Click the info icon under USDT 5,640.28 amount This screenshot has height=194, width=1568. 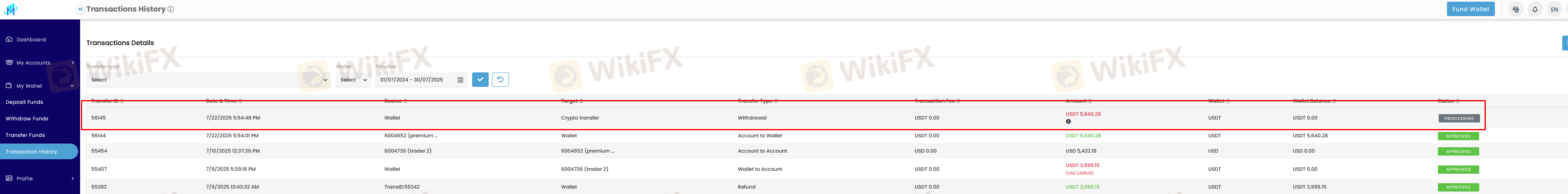(1068, 121)
